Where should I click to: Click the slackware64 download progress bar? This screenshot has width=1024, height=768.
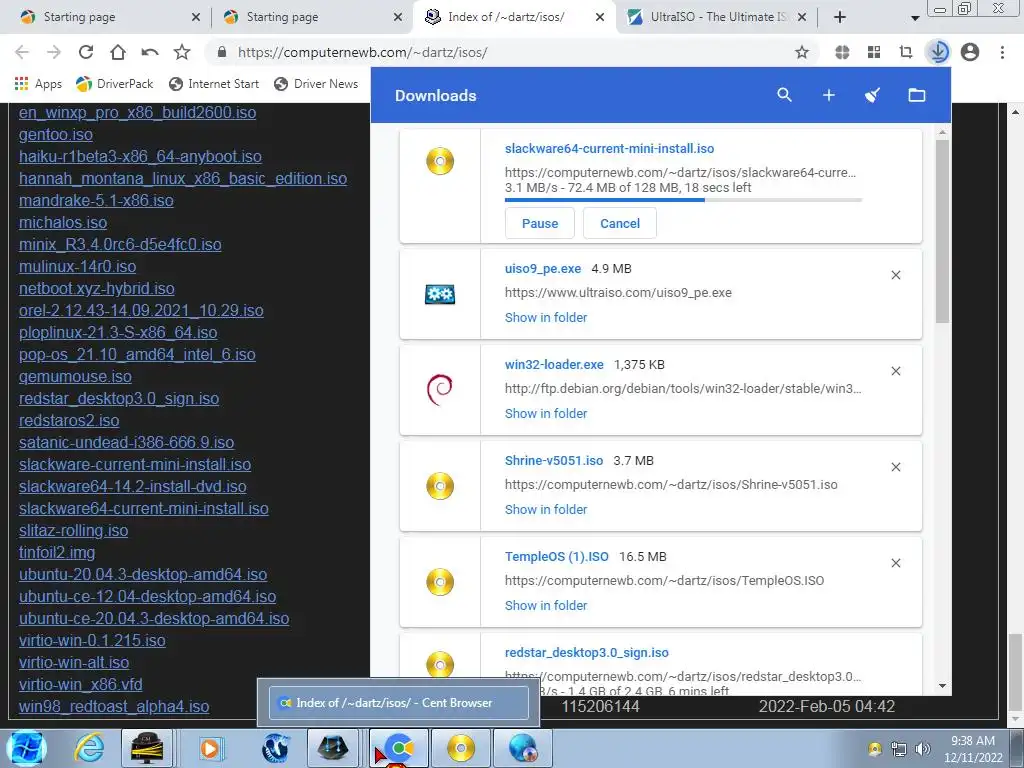[683, 200]
